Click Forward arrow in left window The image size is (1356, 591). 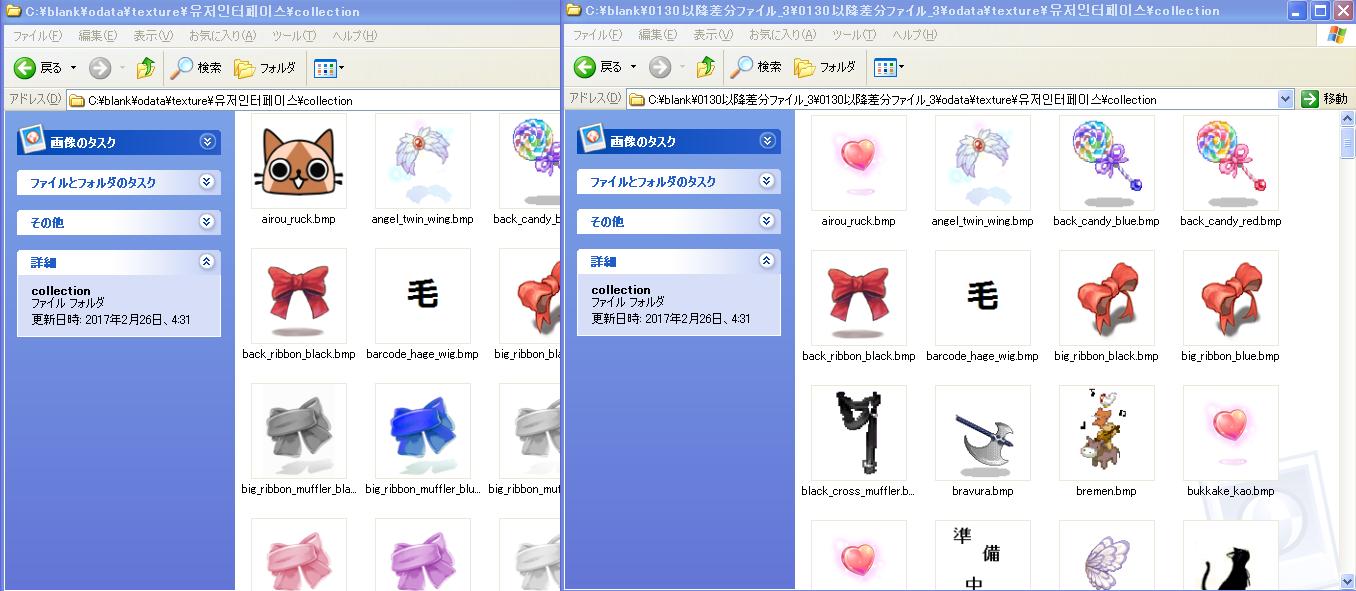click(100, 68)
